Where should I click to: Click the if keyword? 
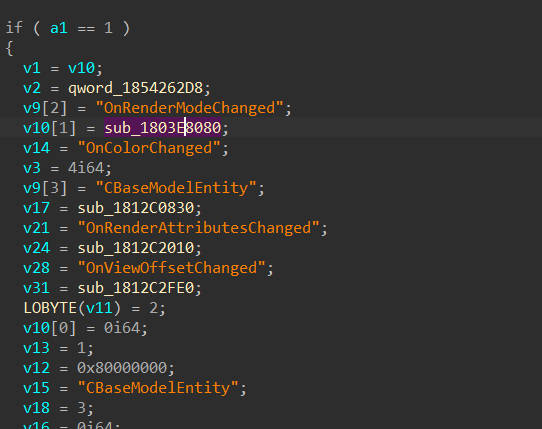point(14,28)
